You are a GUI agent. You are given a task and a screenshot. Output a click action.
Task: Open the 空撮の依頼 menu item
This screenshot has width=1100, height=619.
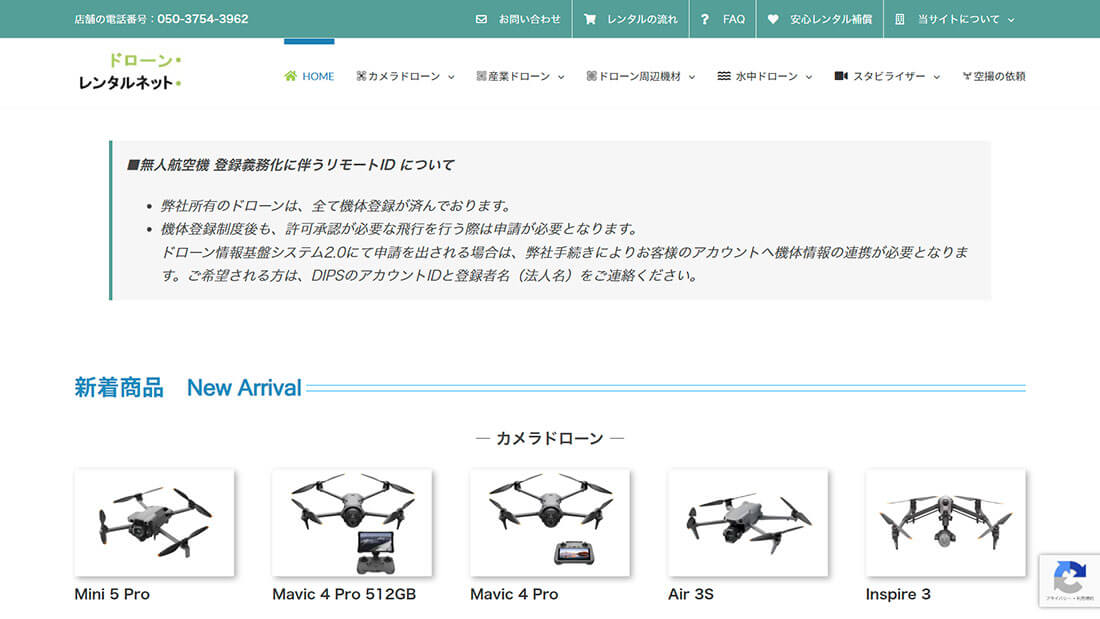(994, 76)
